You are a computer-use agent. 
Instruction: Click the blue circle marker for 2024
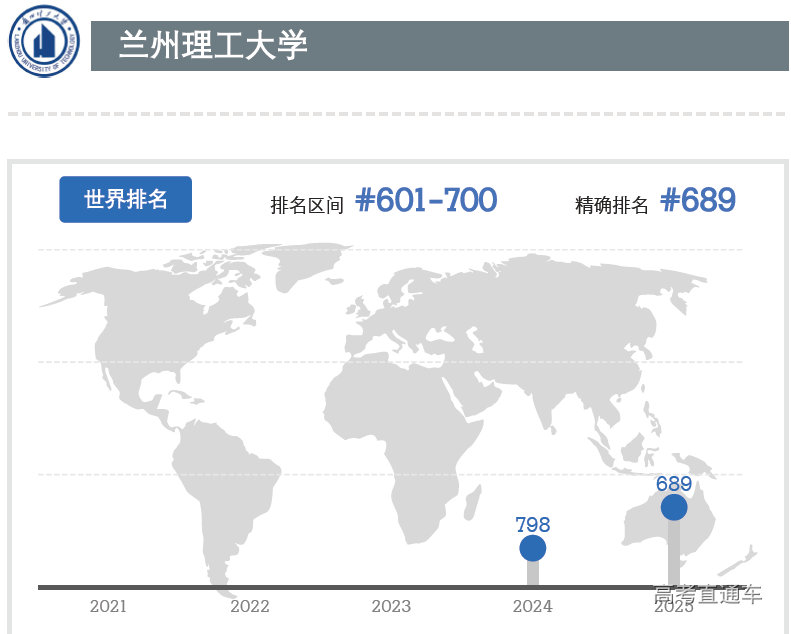pos(533,548)
